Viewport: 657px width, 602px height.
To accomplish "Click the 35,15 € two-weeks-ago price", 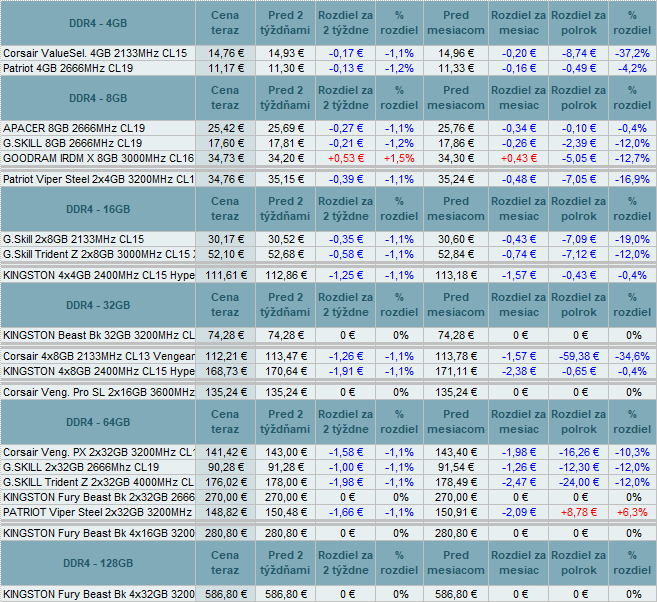I will pyautogui.click(x=285, y=180).
